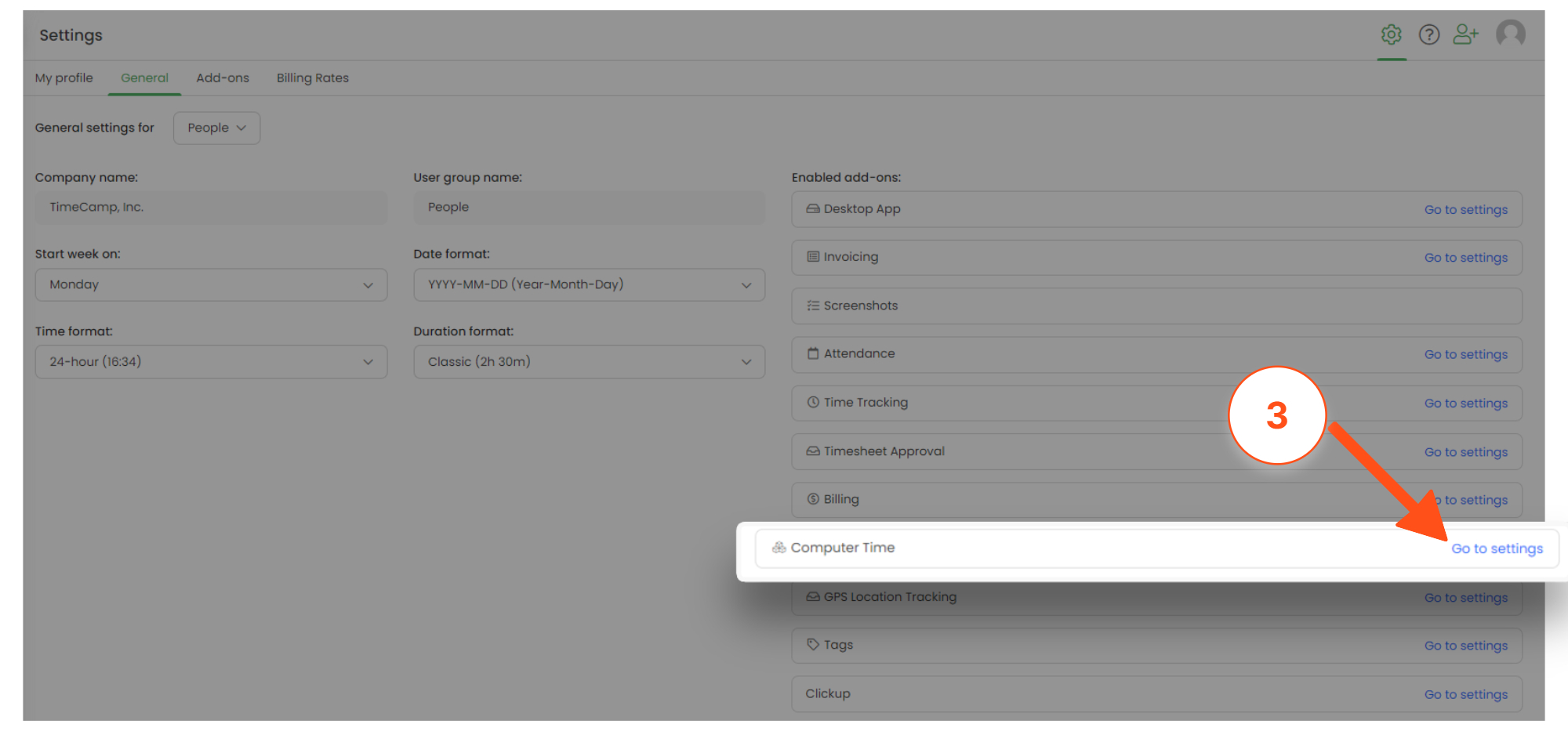Open the Date format dropdown
The width and height of the screenshot is (1568, 731).
click(589, 285)
